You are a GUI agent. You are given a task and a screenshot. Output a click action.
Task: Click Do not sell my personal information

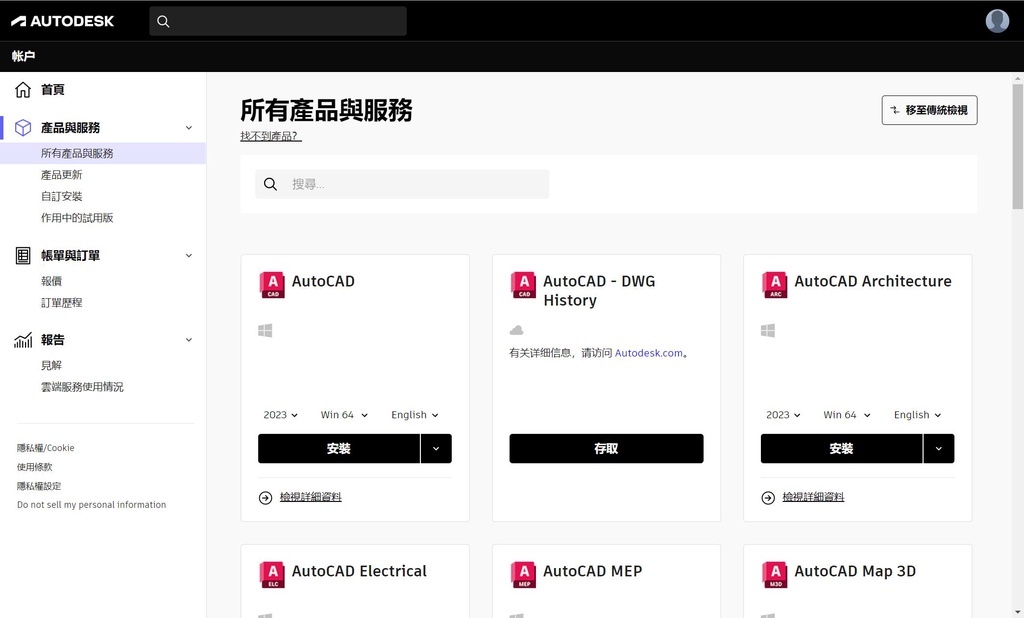91,505
